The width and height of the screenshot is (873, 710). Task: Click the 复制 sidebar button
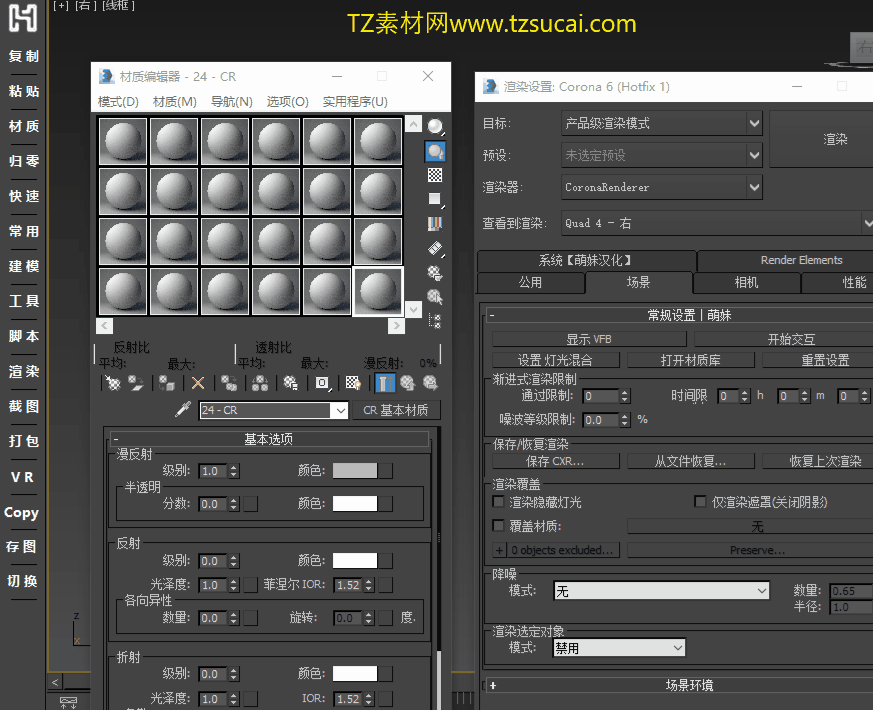pyautogui.click(x=23, y=56)
